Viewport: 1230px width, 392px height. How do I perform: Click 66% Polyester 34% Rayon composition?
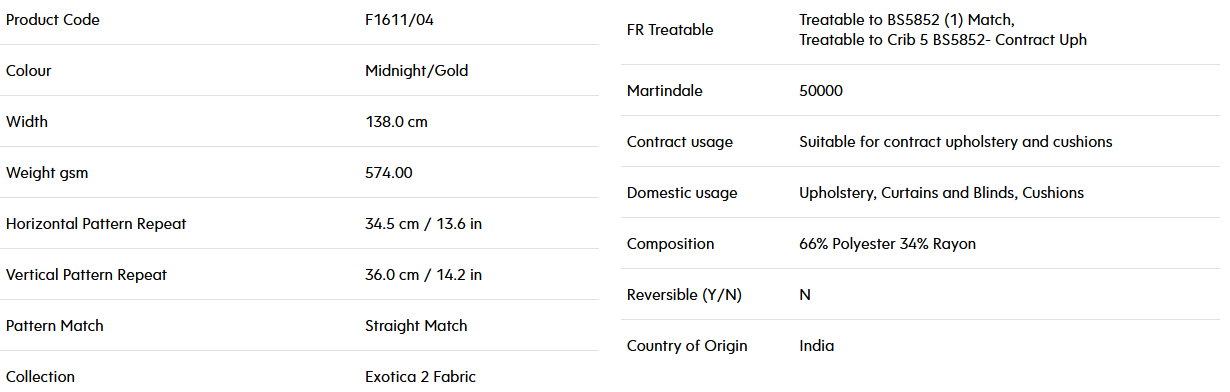888,244
